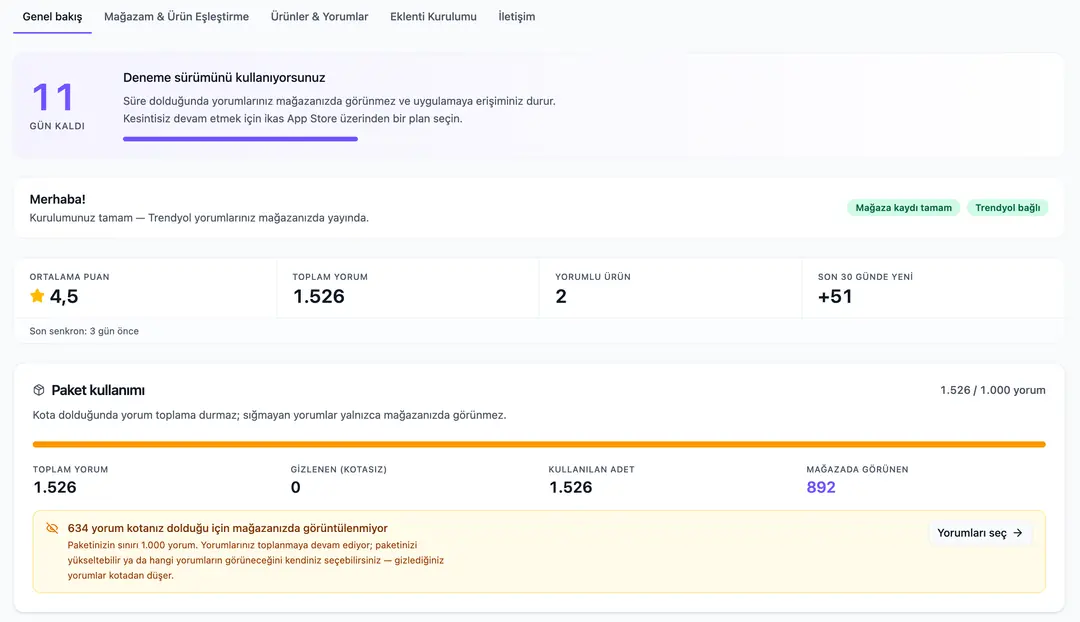Open the Genel bakış tab
Image resolution: width=1080 pixels, height=622 pixels.
click(52, 17)
